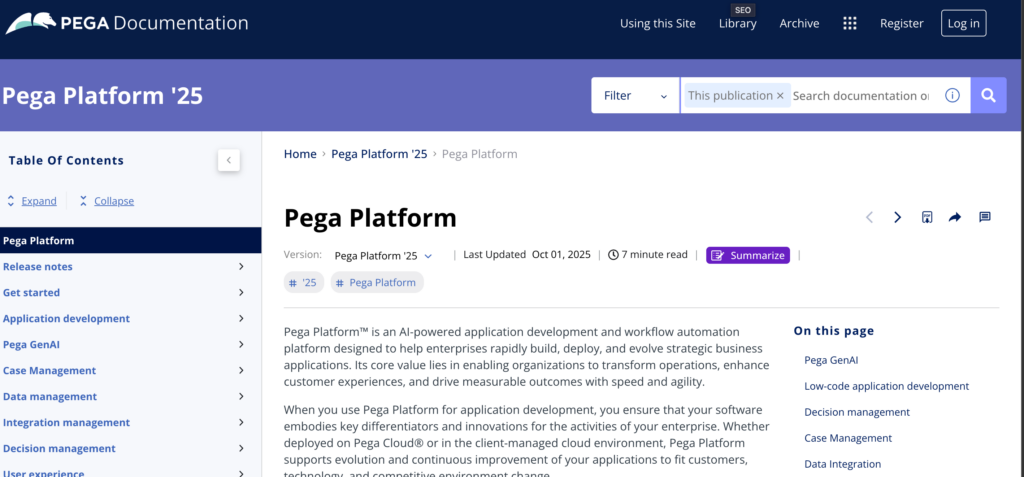
Task: Go to the next page arrow
Action: point(897,217)
